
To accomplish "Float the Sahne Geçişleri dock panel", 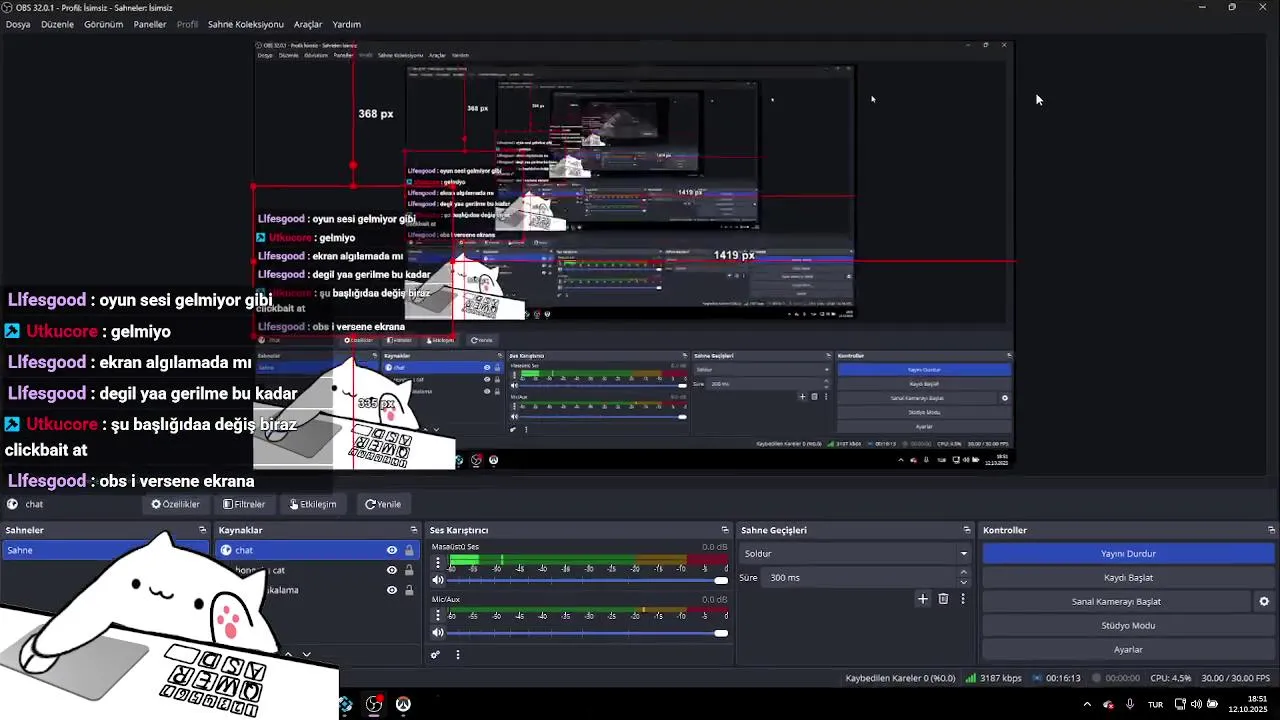I will pyautogui.click(x=967, y=530).
